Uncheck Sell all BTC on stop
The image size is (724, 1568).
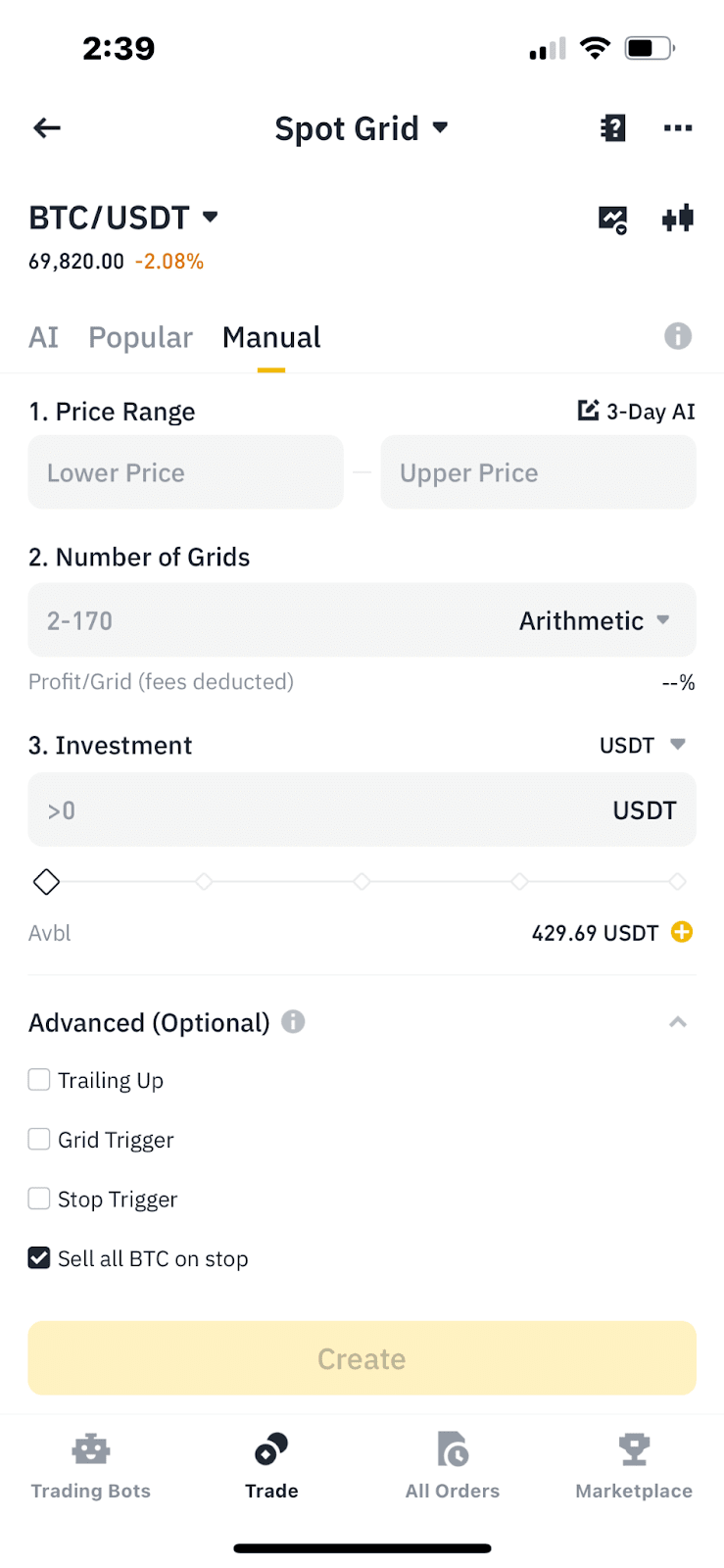point(39,1257)
